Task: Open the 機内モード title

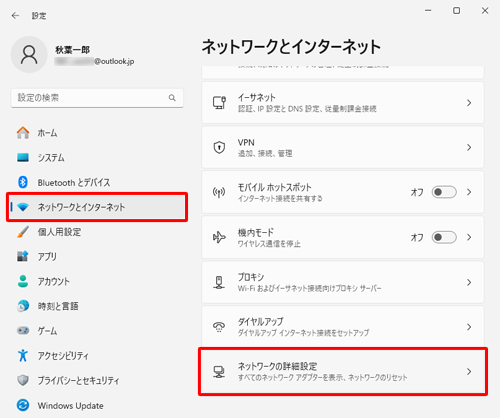Action: [x=256, y=232]
